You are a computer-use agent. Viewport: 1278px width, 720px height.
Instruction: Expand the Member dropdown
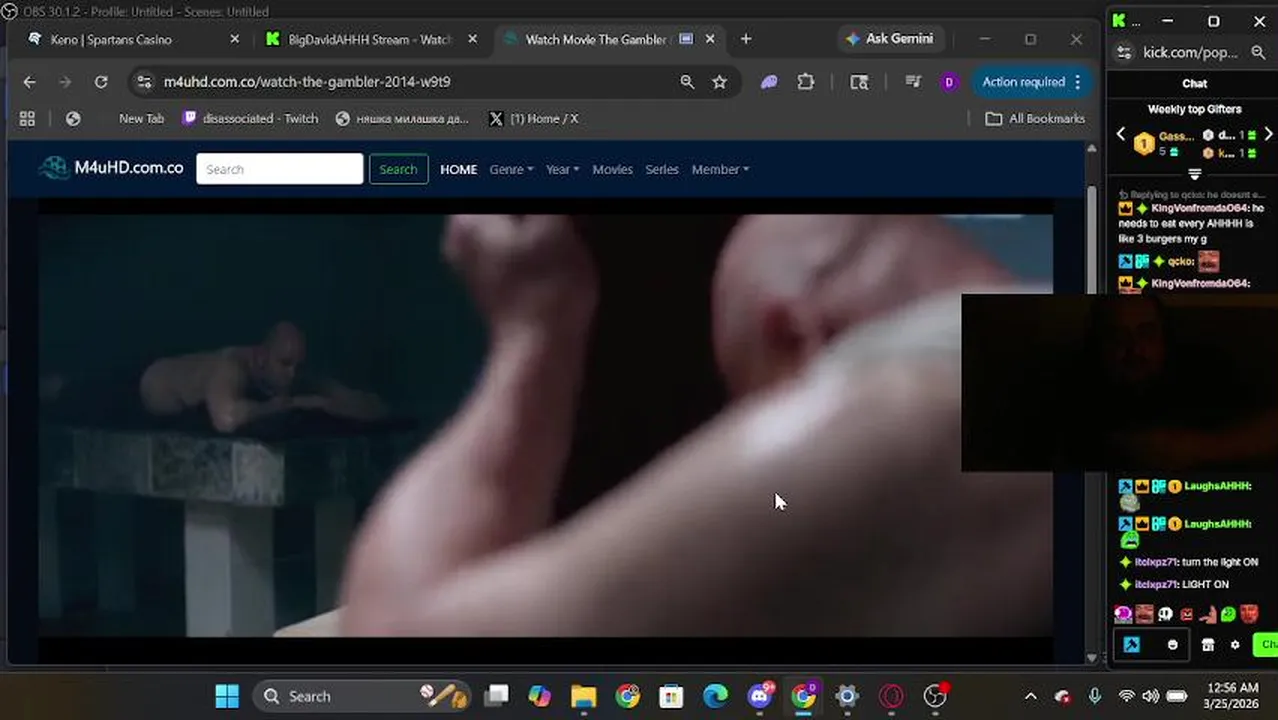pyautogui.click(x=720, y=169)
